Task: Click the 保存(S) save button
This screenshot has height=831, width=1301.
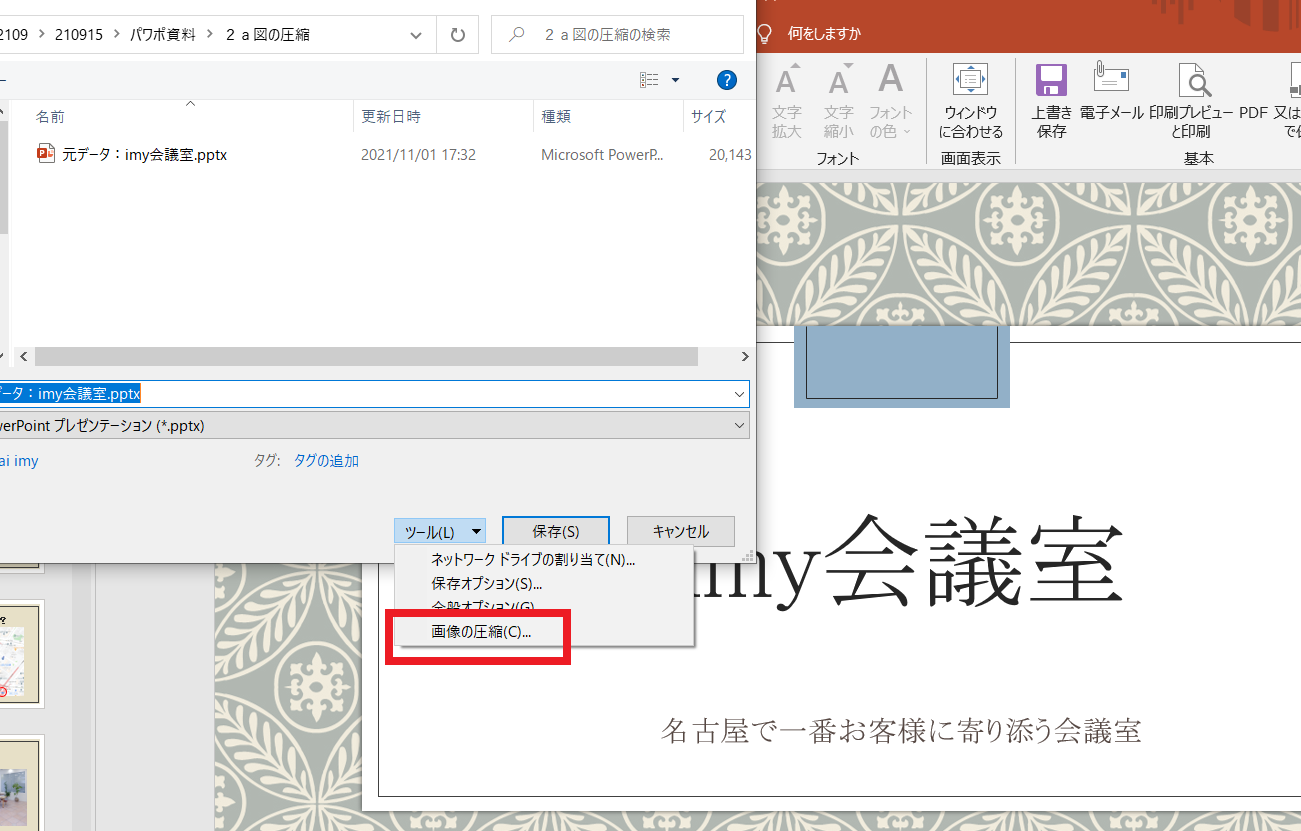Action: [555, 532]
